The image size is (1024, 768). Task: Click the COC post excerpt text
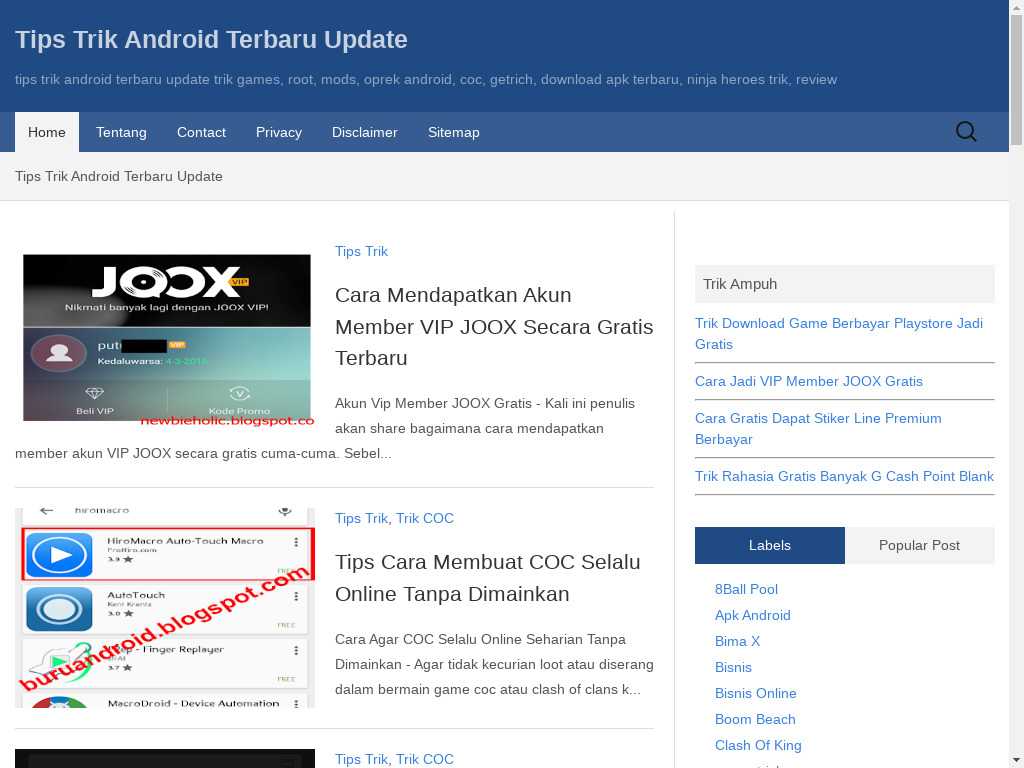(x=494, y=664)
